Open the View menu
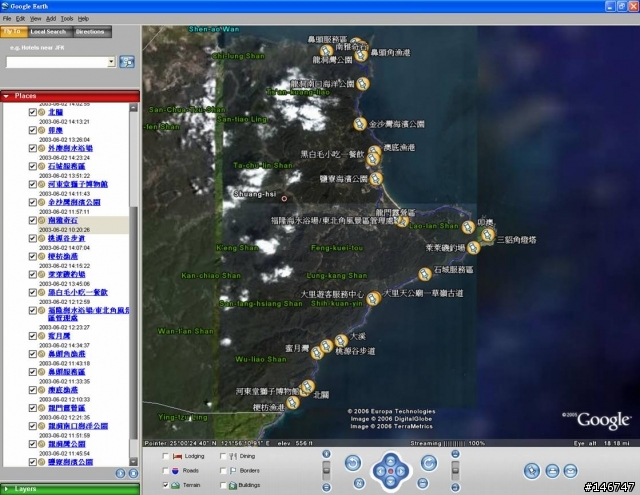The width and height of the screenshot is (640, 495). [36, 19]
